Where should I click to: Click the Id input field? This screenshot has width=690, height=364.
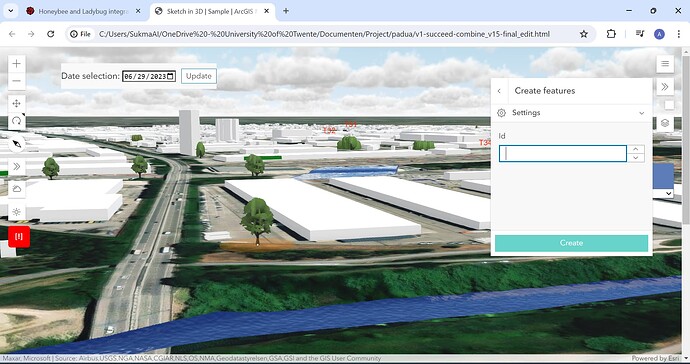[562, 154]
